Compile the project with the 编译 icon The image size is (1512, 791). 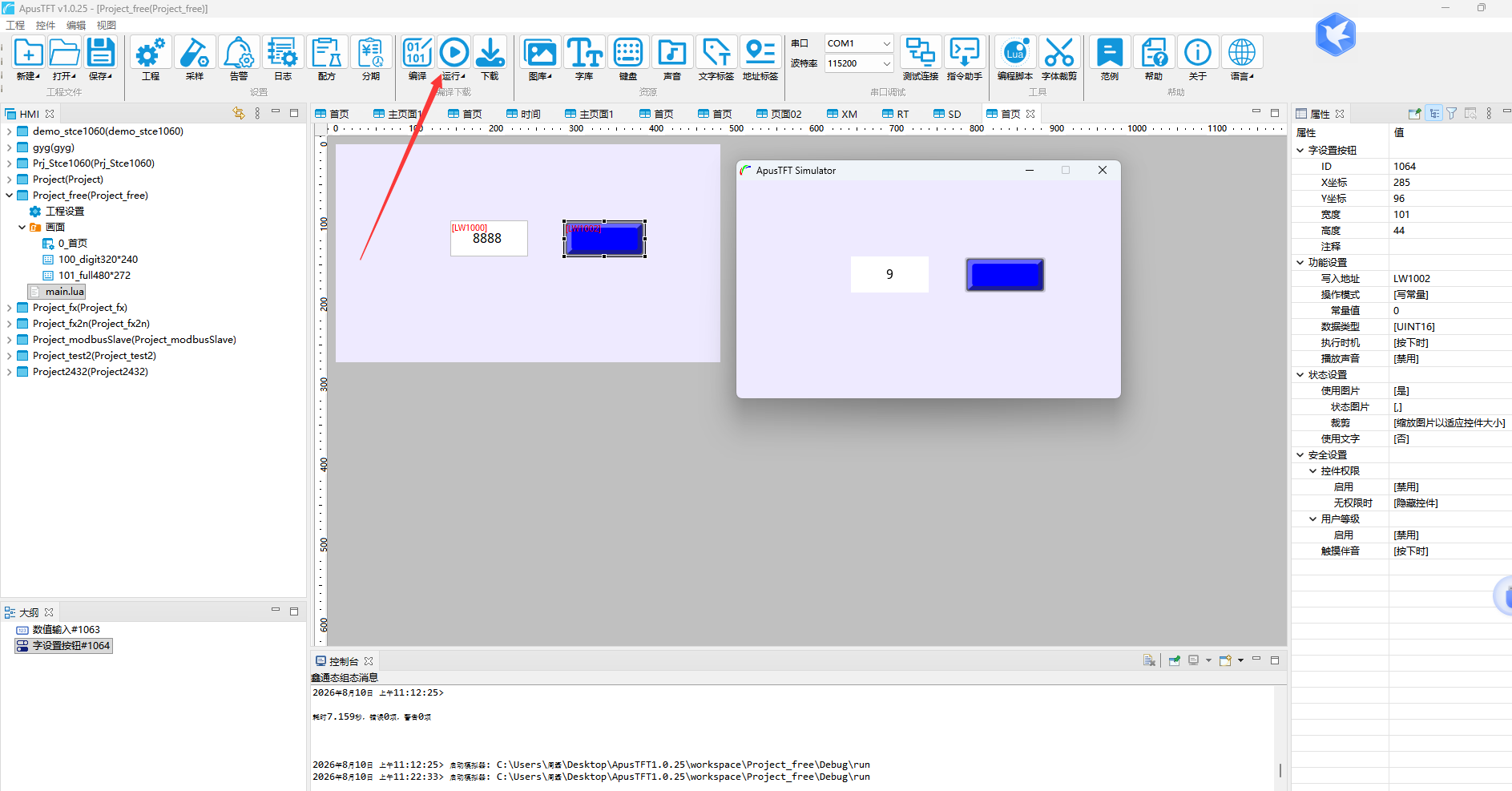(417, 53)
